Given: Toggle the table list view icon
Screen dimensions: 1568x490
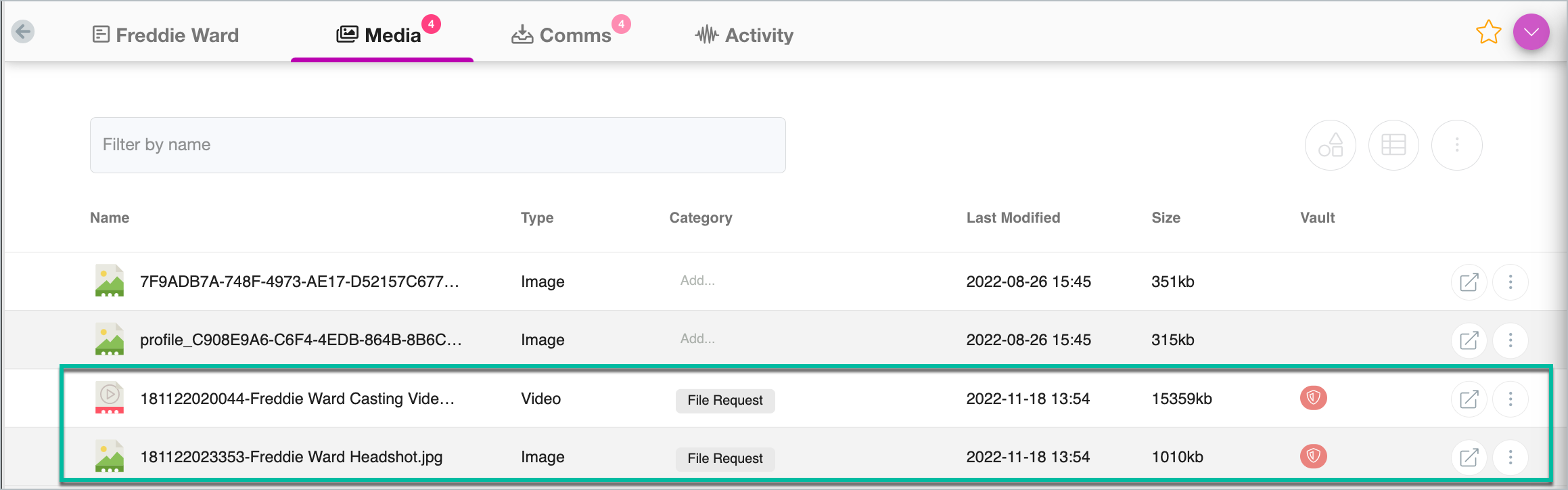Looking at the screenshot, I should (1393, 146).
